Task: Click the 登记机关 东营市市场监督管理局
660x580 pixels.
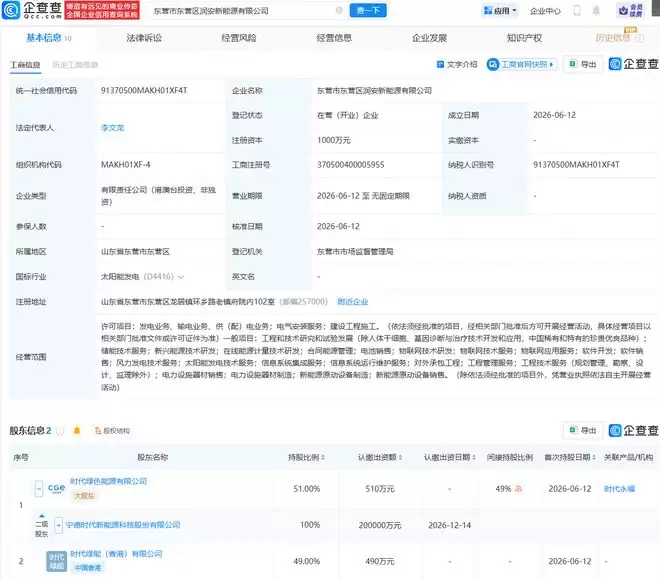Action: (355, 252)
